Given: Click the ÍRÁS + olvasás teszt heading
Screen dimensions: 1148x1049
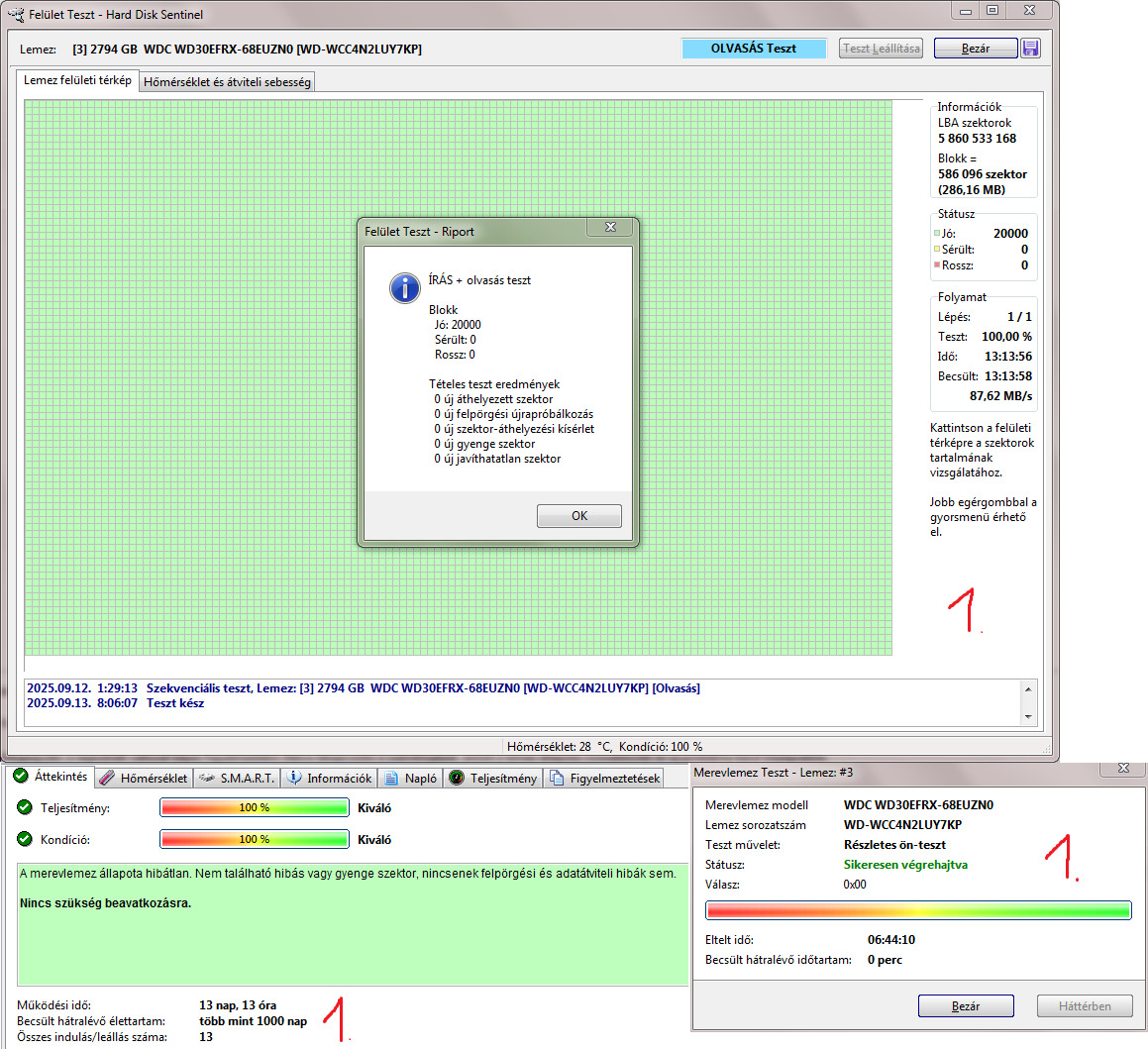Looking at the screenshot, I should coord(479,279).
